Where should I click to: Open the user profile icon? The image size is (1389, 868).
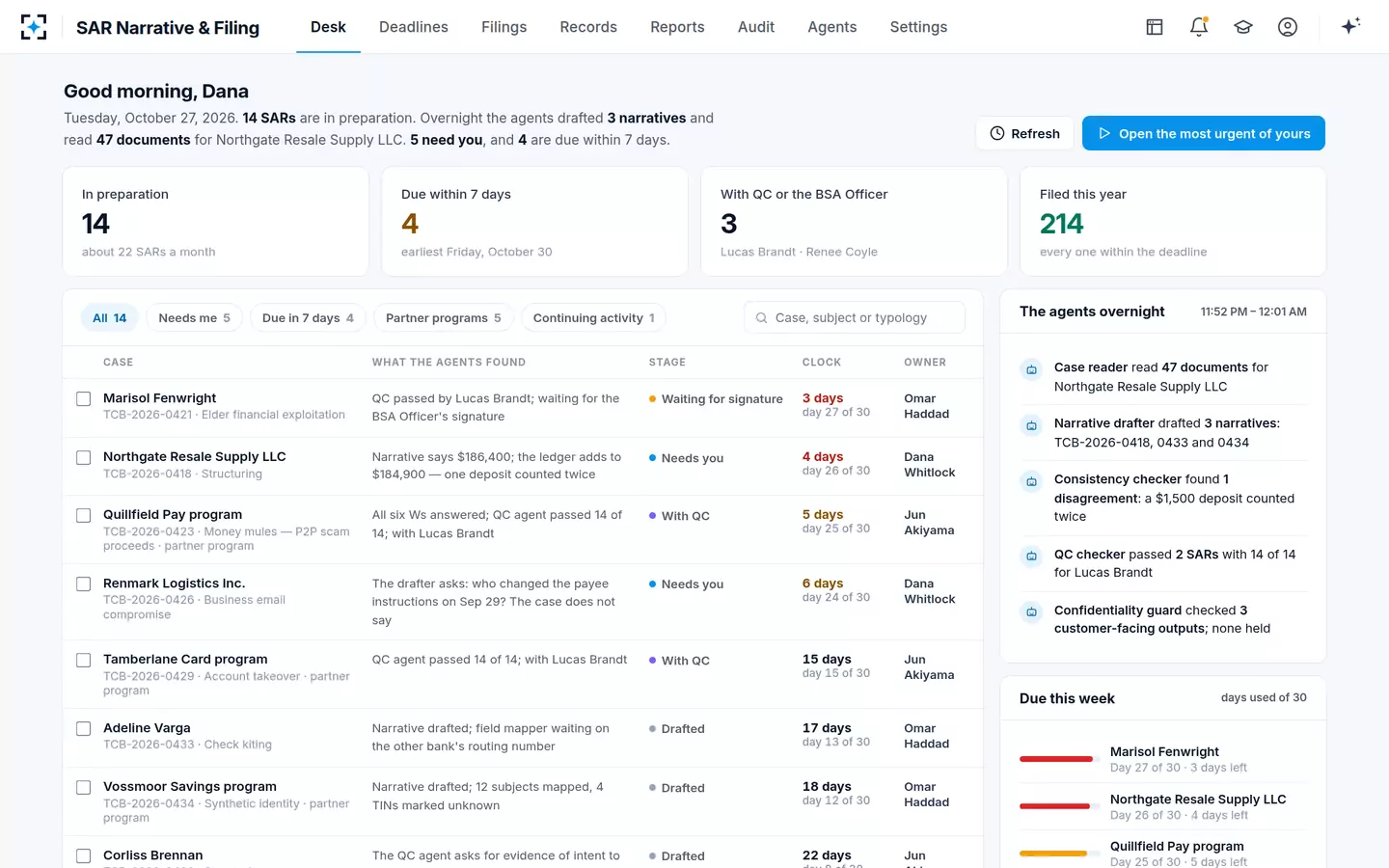click(x=1288, y=27)
